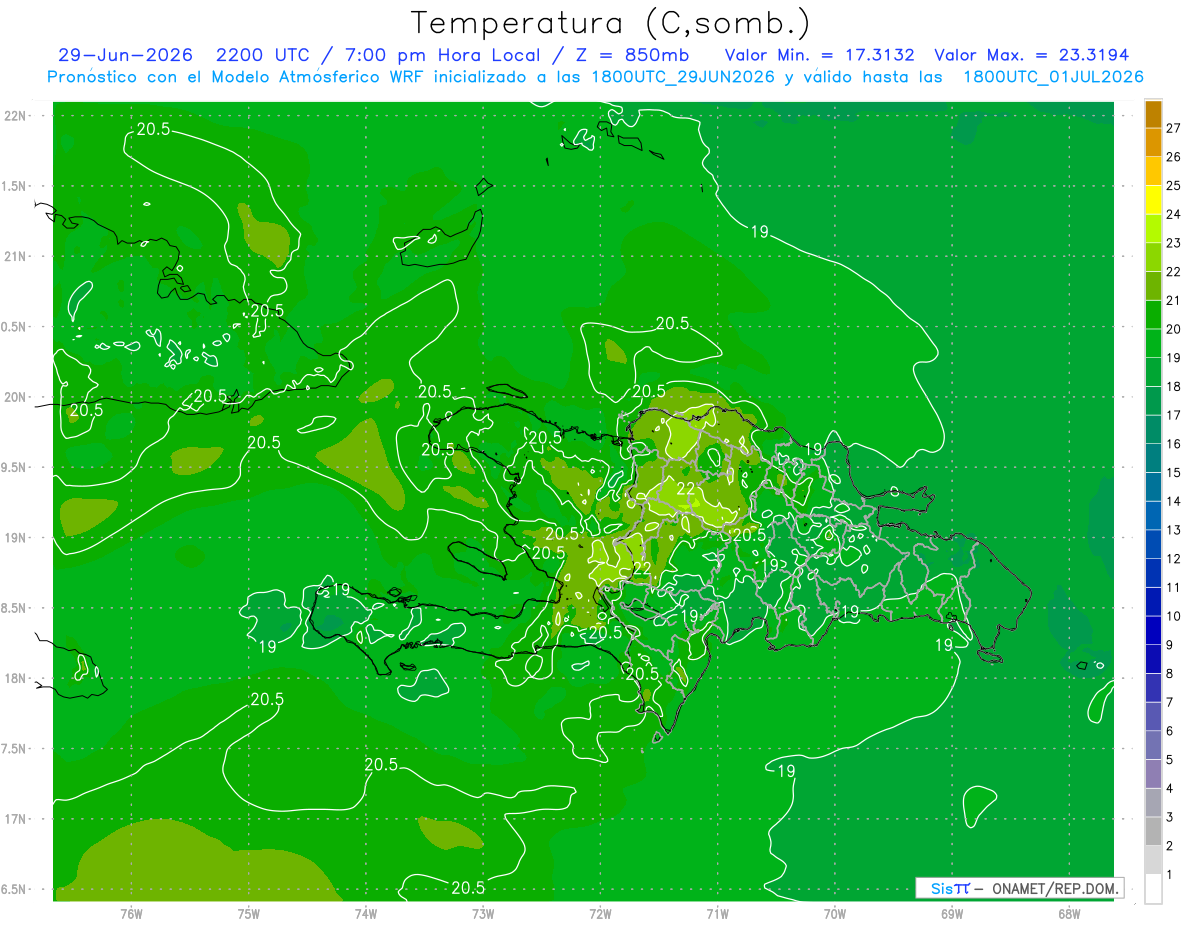1200x927 pixels.
Task: Click the 'Valor Min. = 17.3132' value
Action: tap(818, 55)
